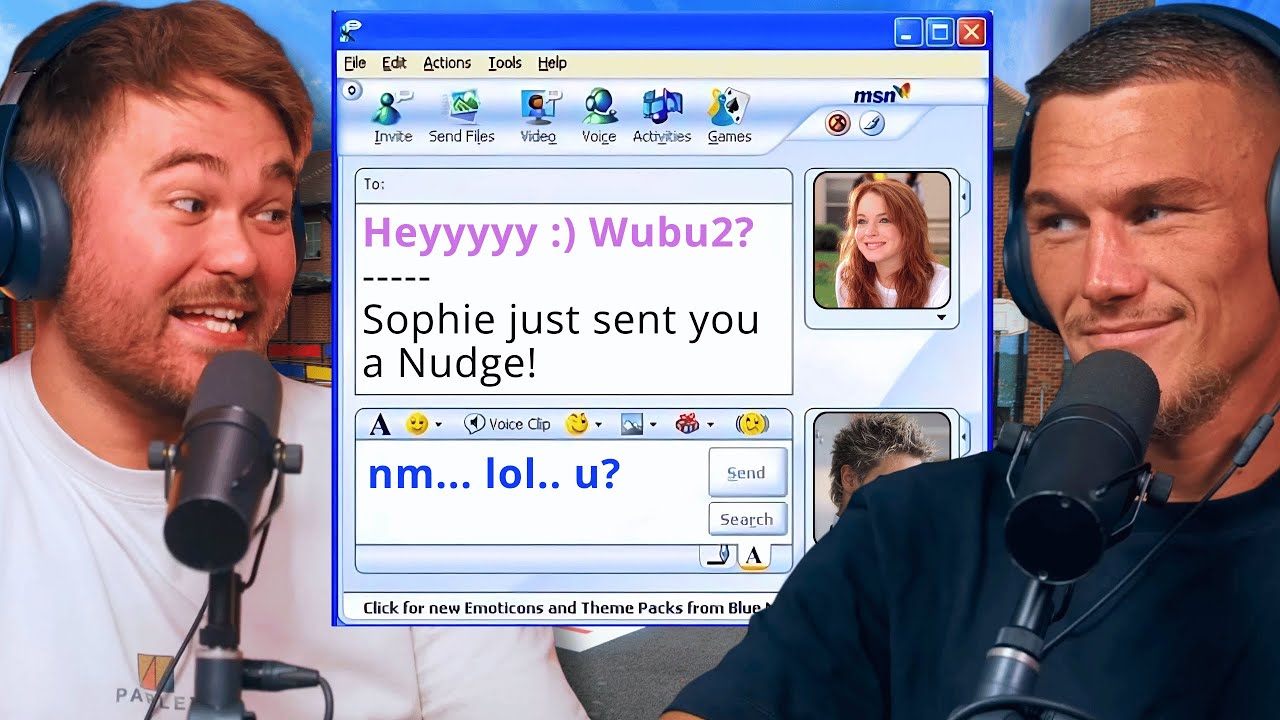Close the MSN chat window

click(x=971, y=32)
